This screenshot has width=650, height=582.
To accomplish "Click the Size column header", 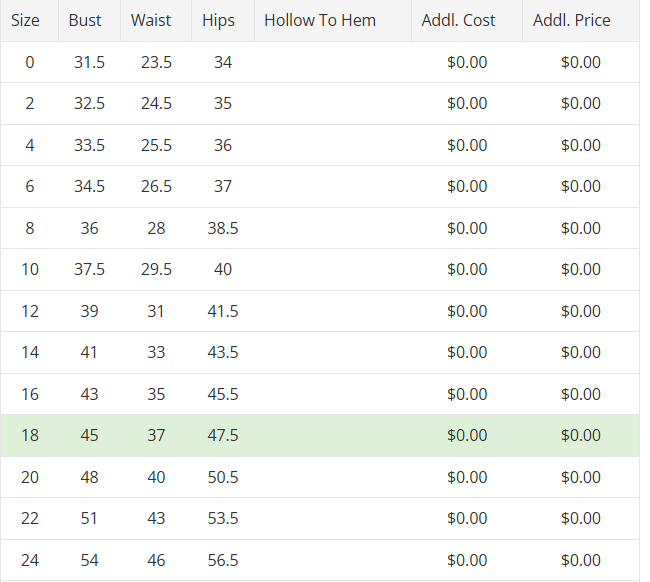I will (25, 20).
